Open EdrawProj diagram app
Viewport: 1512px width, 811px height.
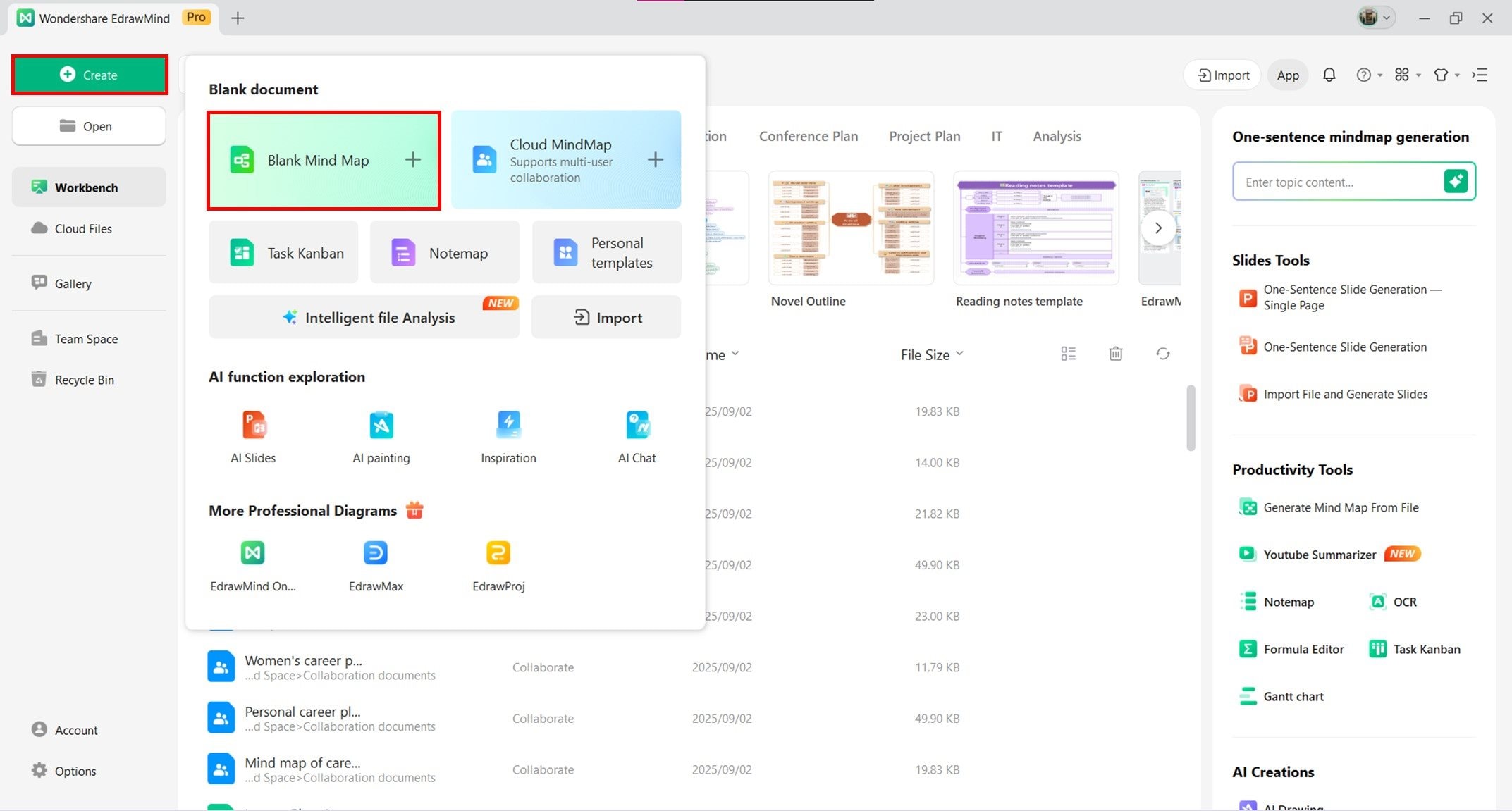point(498,566)
